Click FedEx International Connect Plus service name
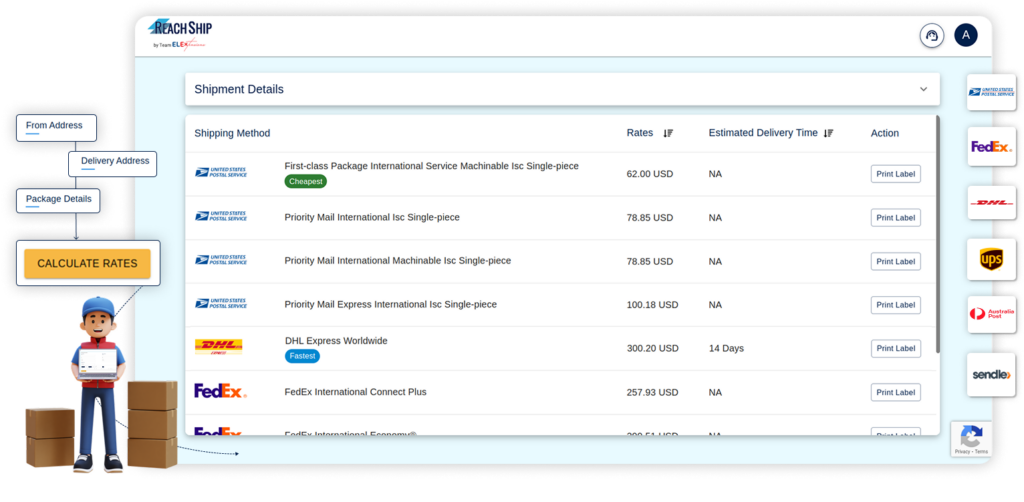1024x502 pixels. 355,392
